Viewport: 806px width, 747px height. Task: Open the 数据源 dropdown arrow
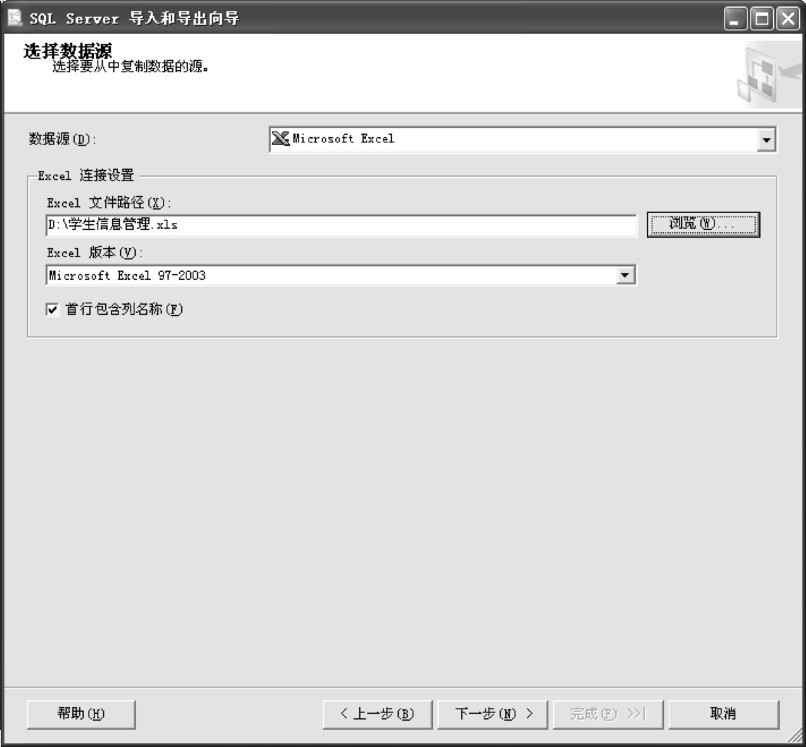[x=766, y=140]
